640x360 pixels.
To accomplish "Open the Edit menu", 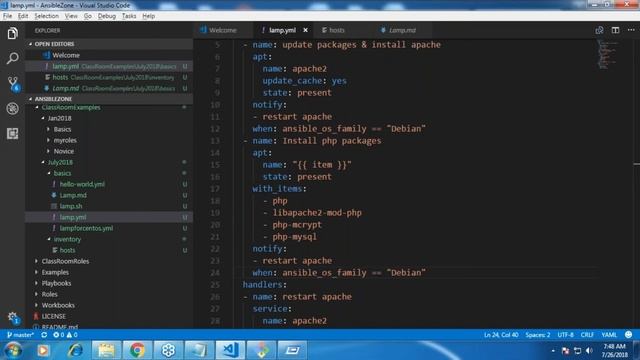I will (23, 16).
